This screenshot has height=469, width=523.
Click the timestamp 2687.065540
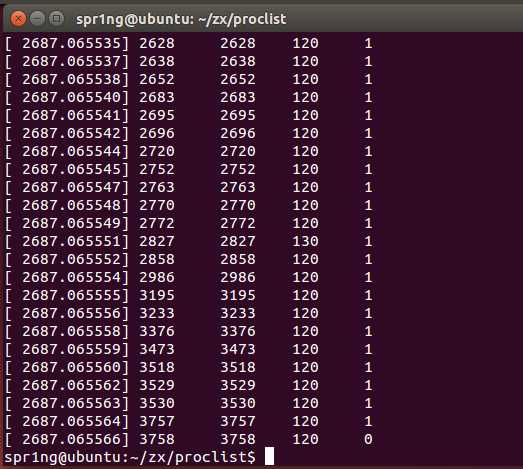tap(71, 97)
